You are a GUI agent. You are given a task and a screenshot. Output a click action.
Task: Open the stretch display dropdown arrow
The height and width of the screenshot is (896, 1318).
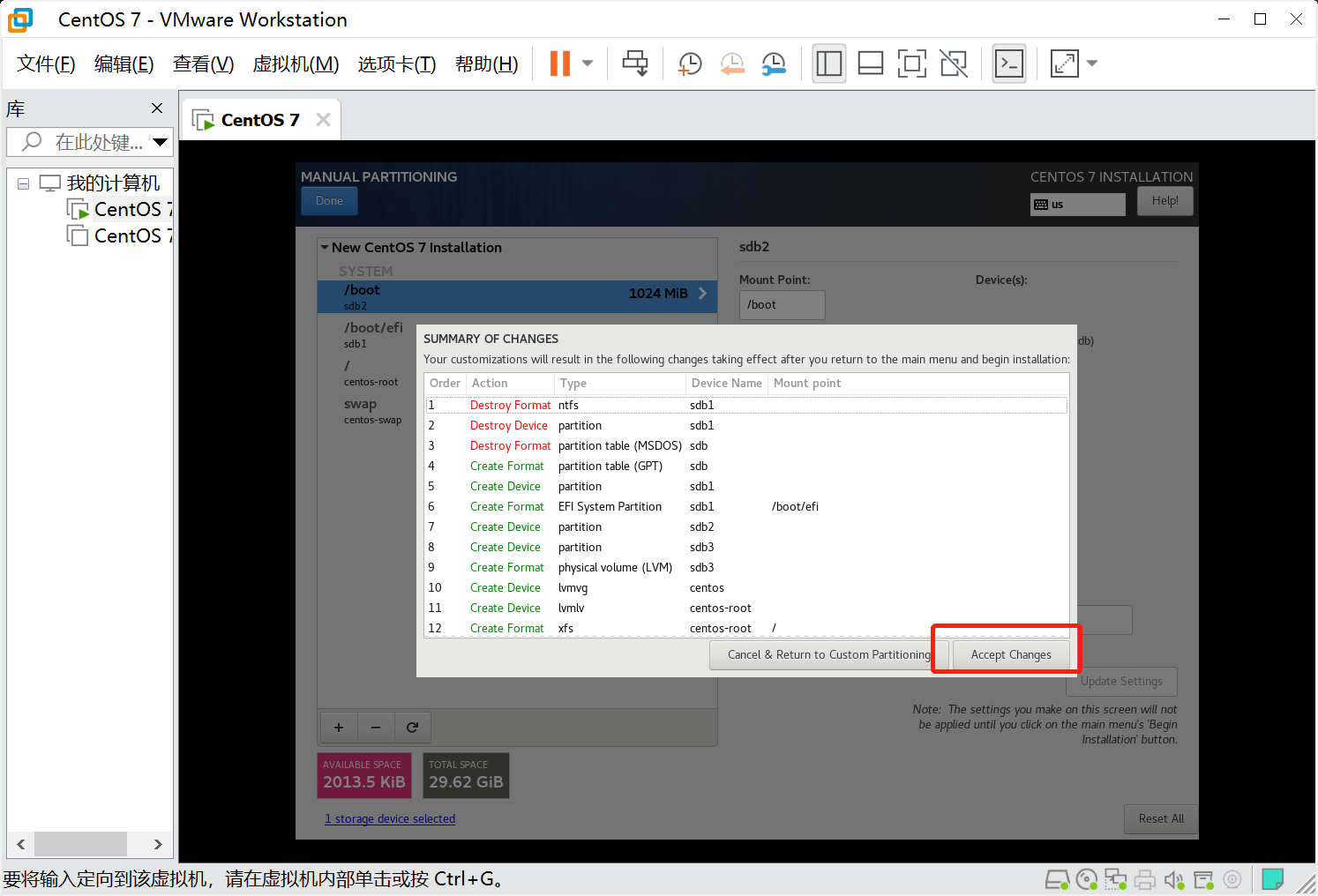tap(1092, 63)
